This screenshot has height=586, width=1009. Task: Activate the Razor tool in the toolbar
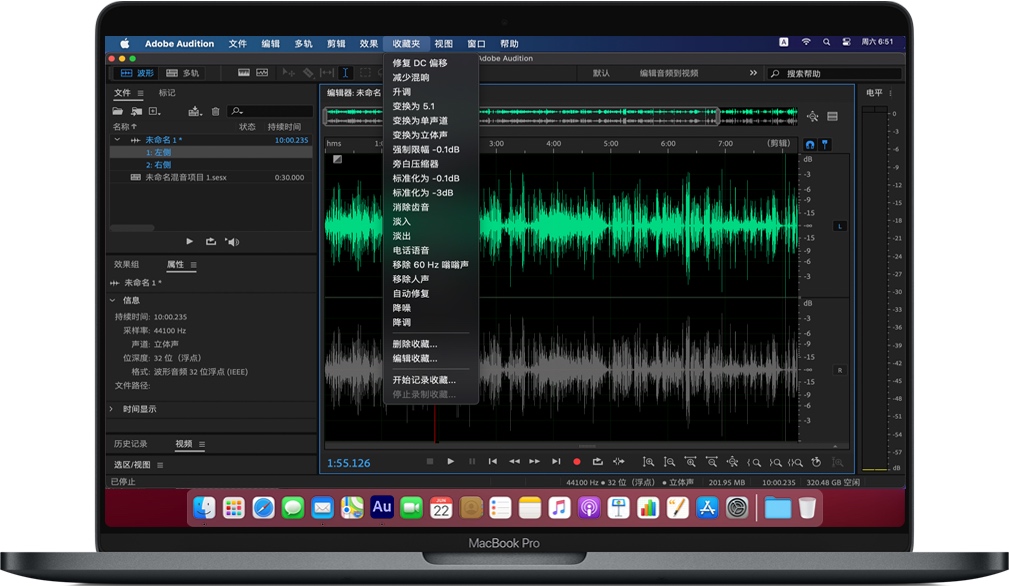pos(309,71)
